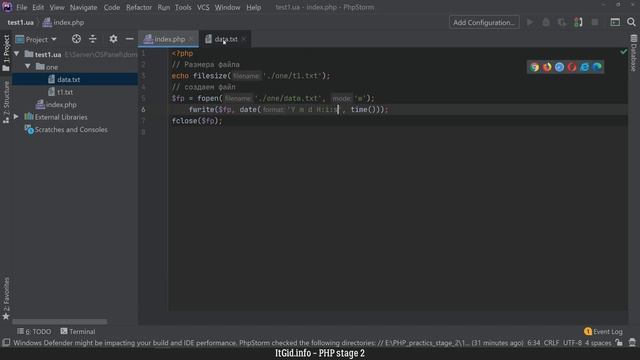Open the Tools menu
The width and height of the screenshot is (640, 360).
(x=183, y=7)
